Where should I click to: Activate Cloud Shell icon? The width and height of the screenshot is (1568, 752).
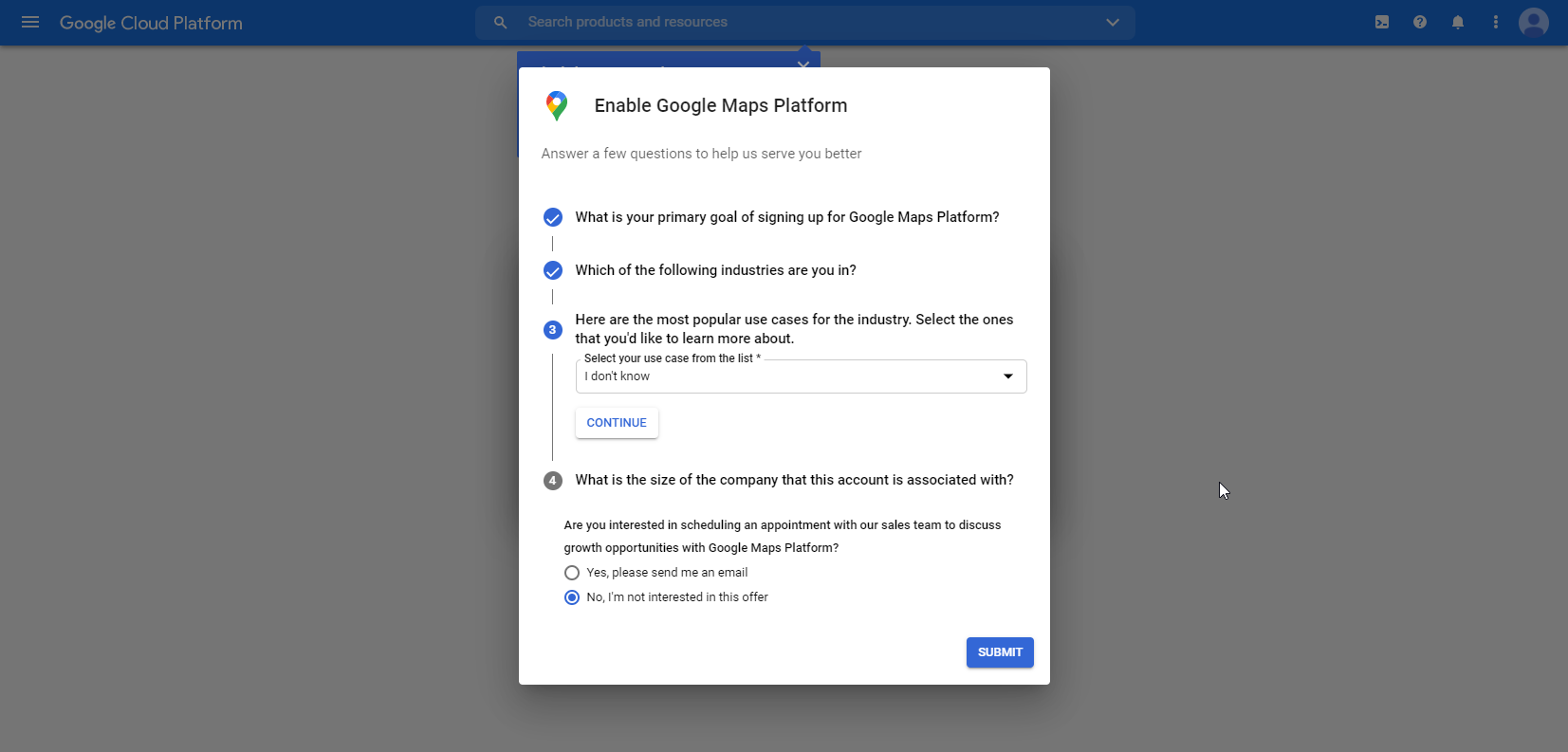pyautogui.click(x=1382, y=22)
